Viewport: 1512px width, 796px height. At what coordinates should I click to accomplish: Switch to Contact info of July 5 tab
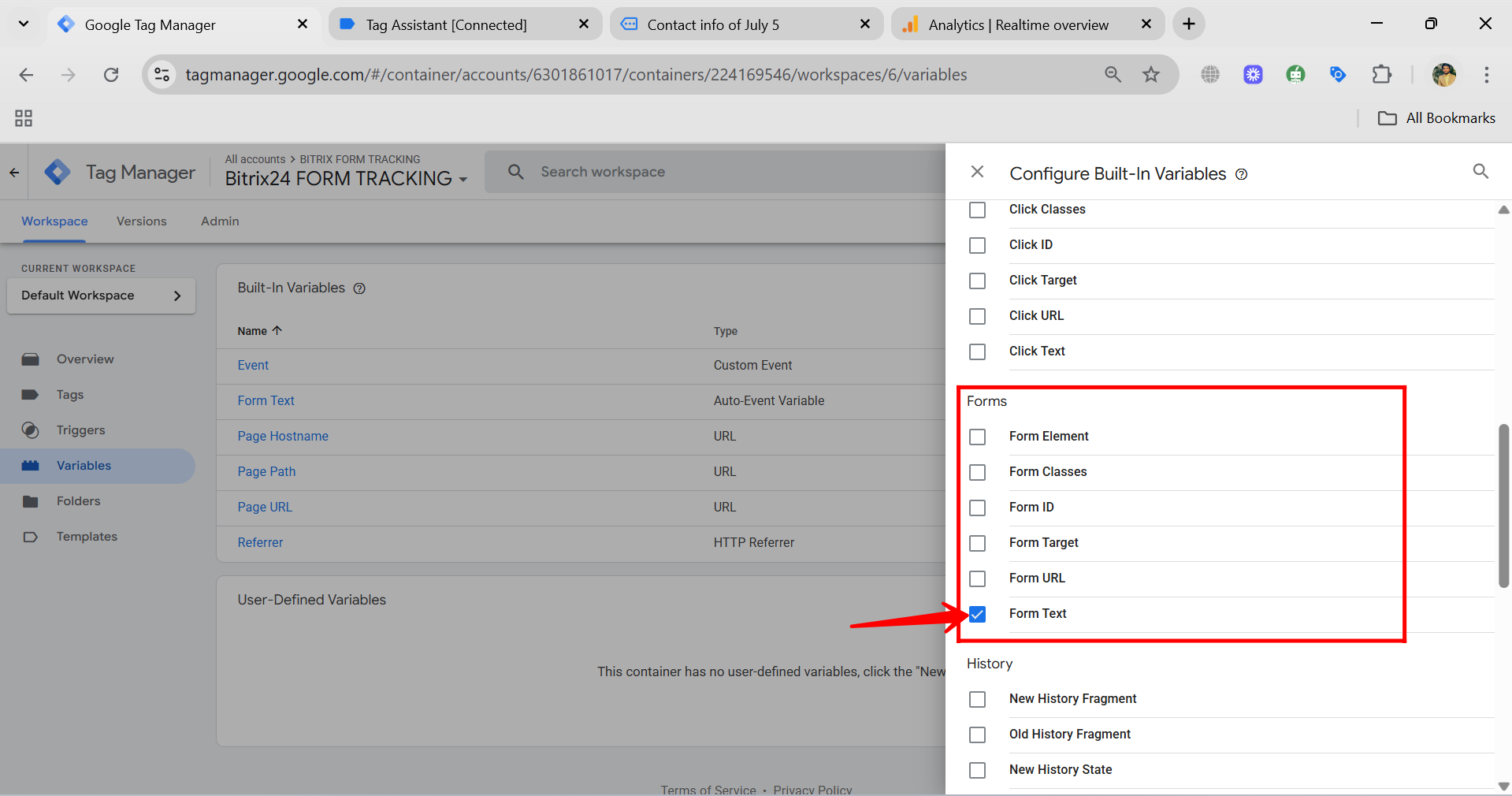pyautogui.click(x=746, y=24)
